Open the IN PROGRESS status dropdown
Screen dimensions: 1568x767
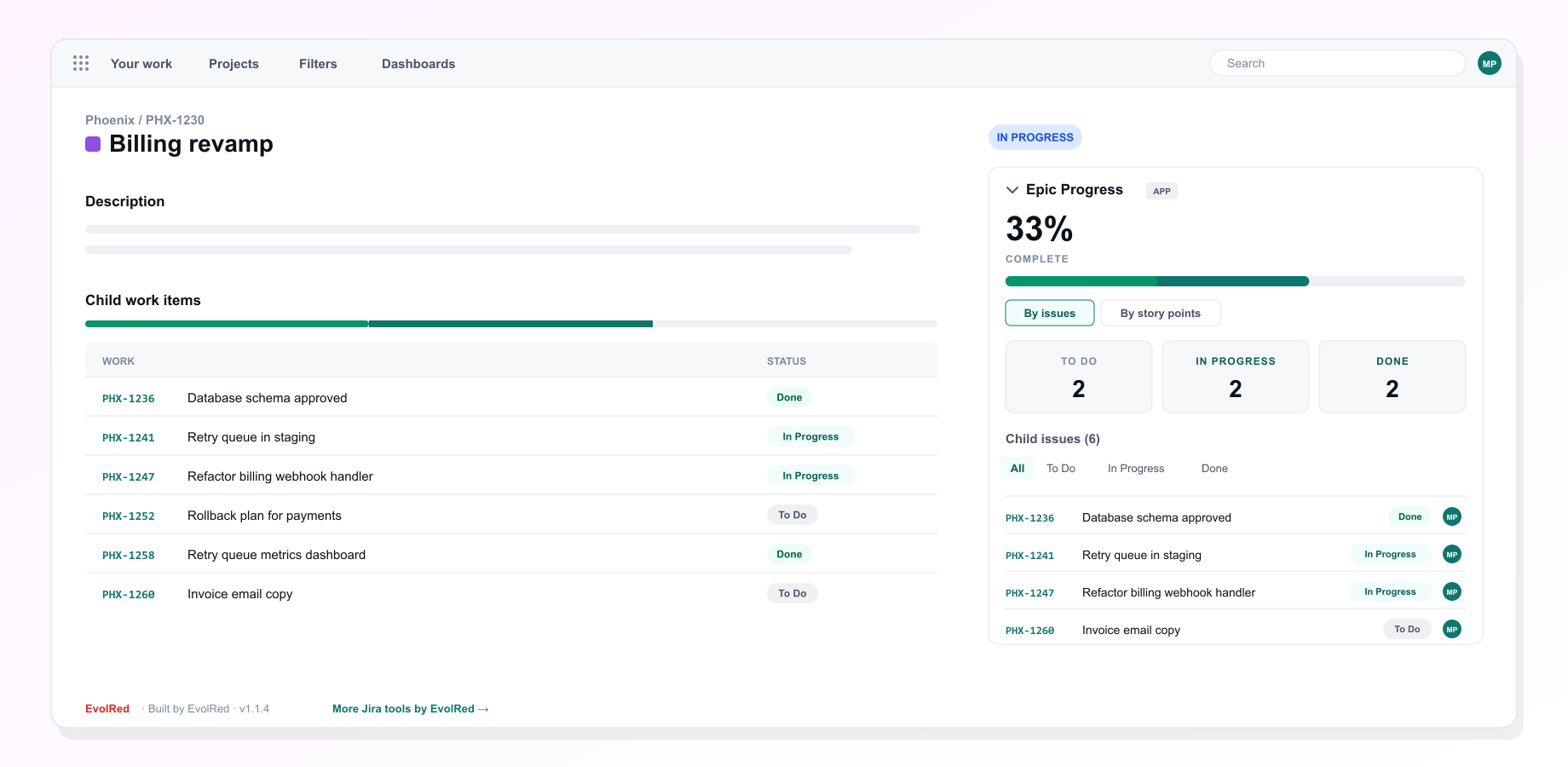[1035, 137]
